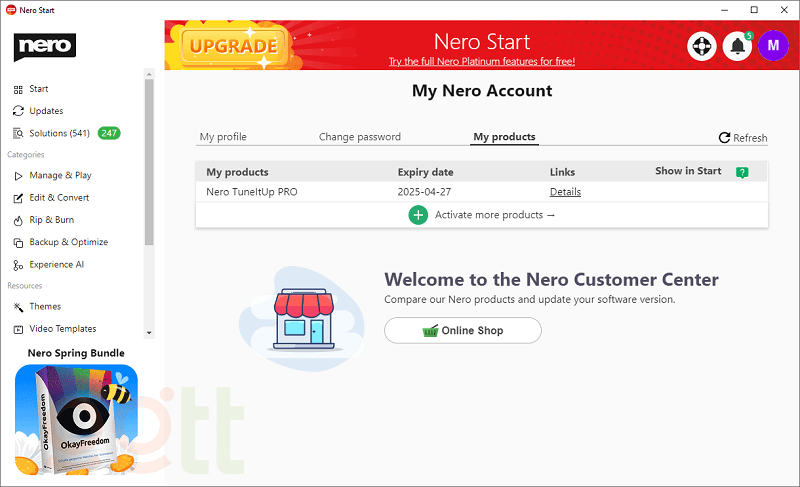Click the Updates label in sidebar
This screenshot has height=487, width=800.
pos(46,111)
